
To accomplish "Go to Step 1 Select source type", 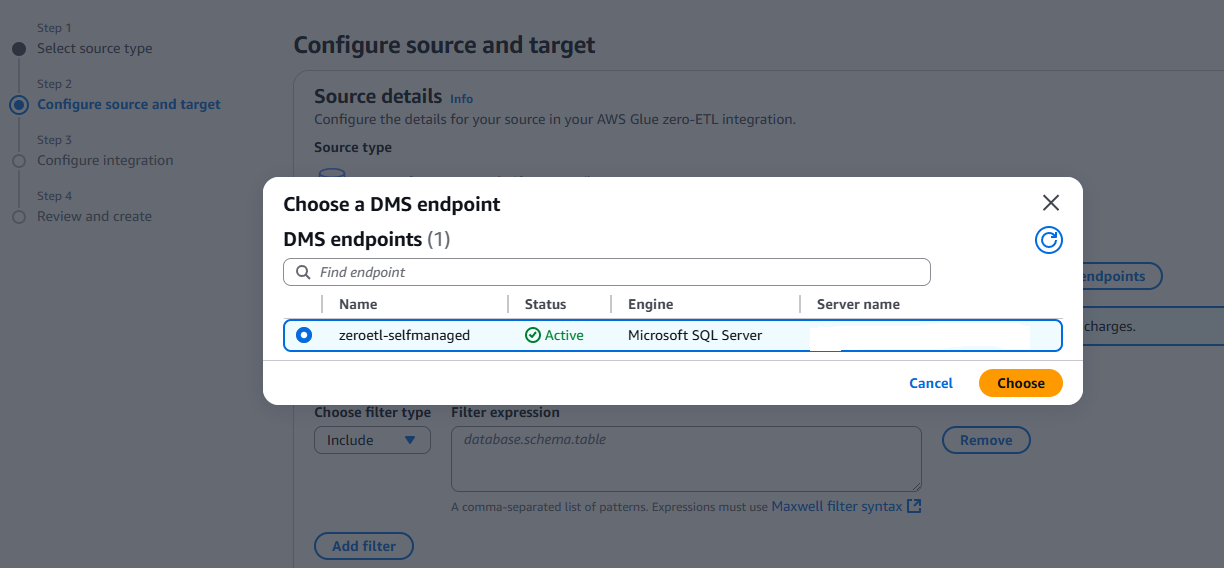I will [x=94, y=49].
